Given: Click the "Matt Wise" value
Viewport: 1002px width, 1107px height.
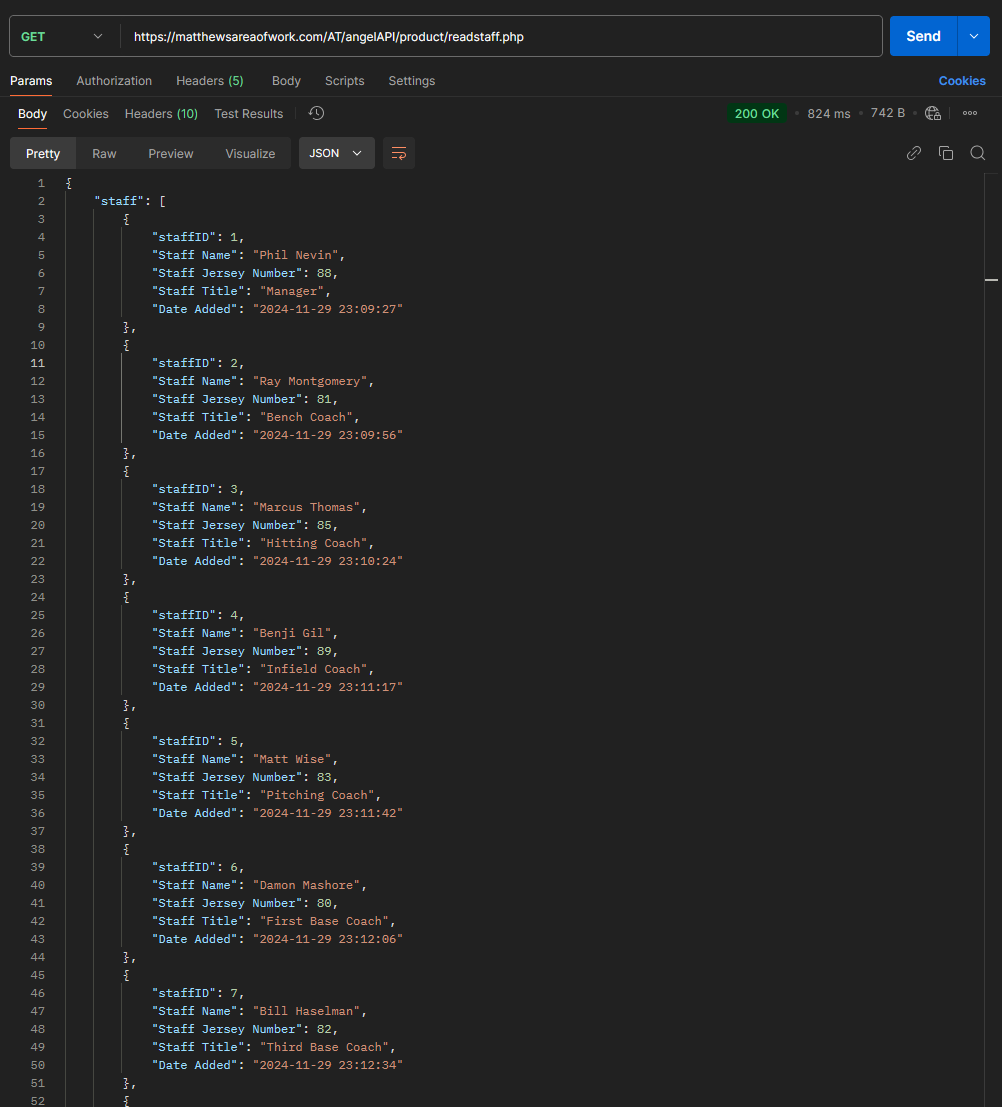Looking at the screenshot, I should (x=292, y=759).
